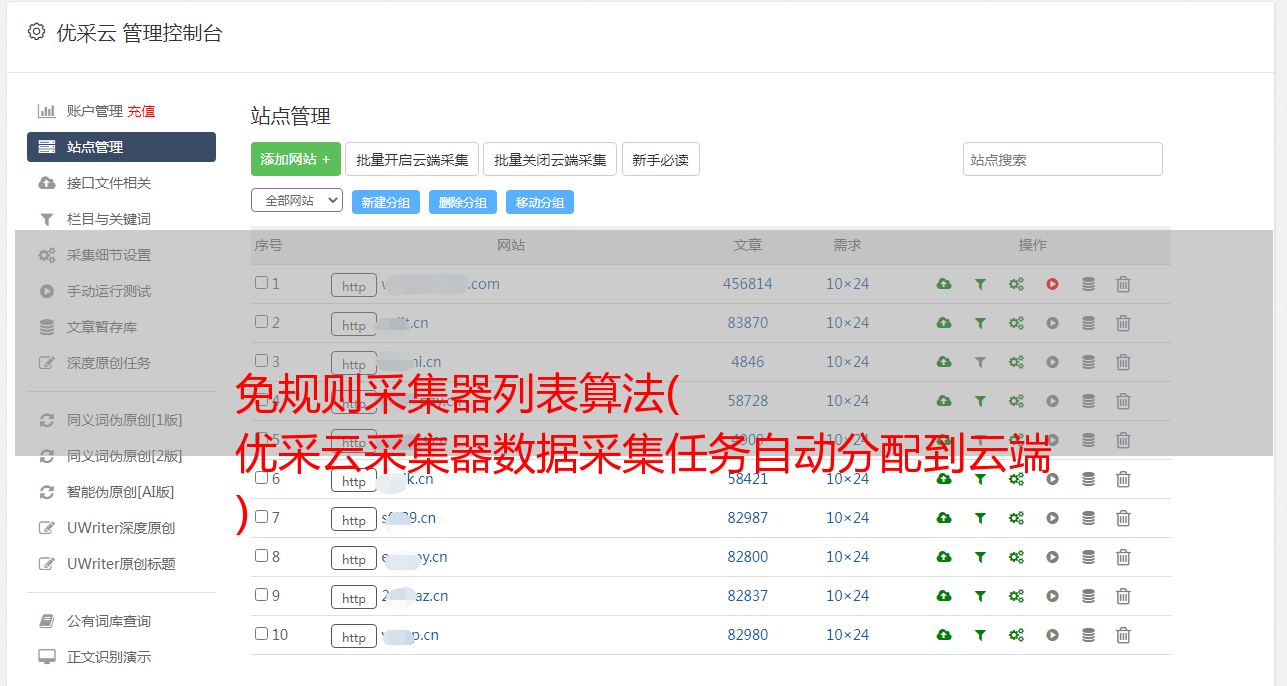
Task: Click cloud upload icon in row 9
Action: tap(943, 596)
